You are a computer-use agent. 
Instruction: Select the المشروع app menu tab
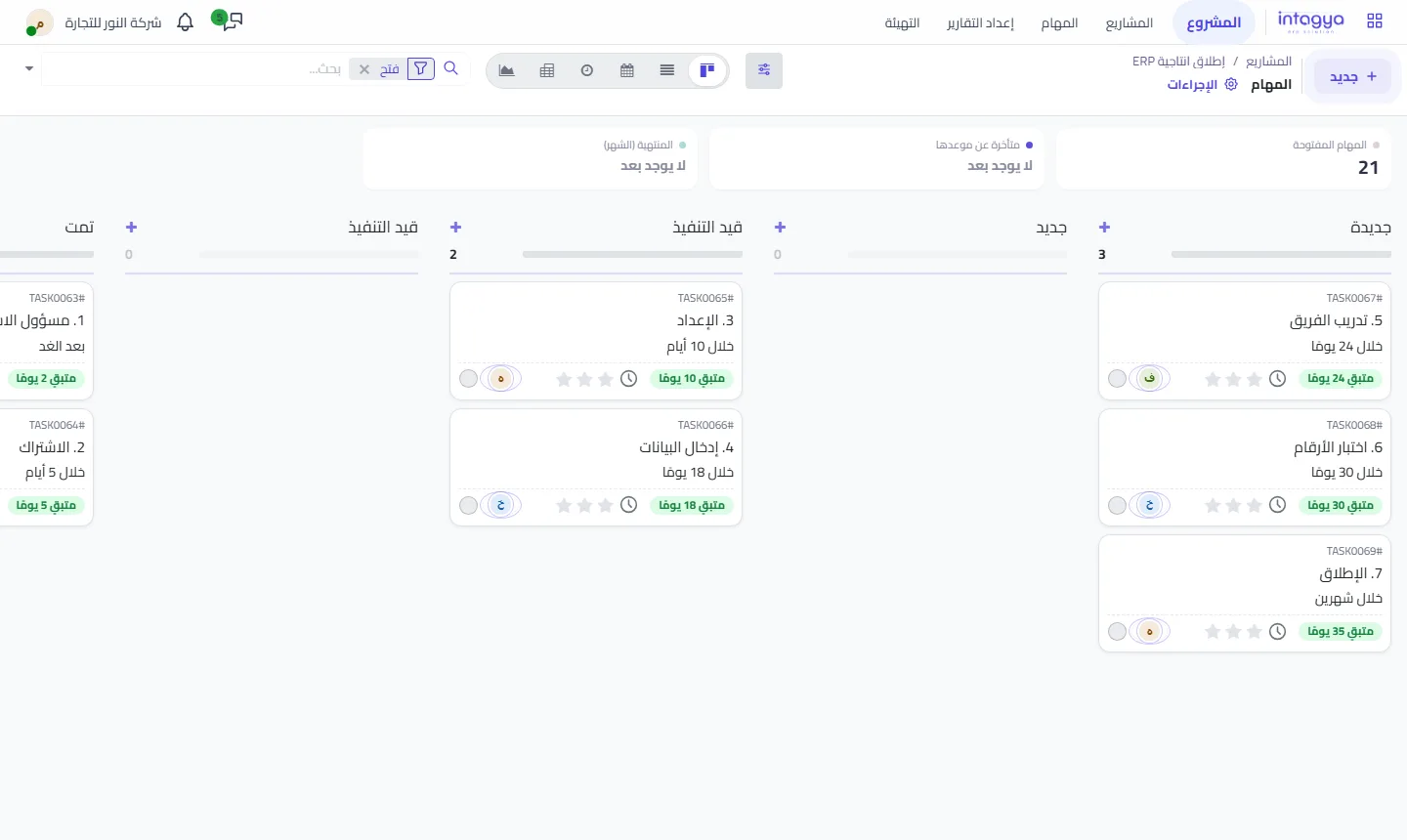(x=1214, y=22)
